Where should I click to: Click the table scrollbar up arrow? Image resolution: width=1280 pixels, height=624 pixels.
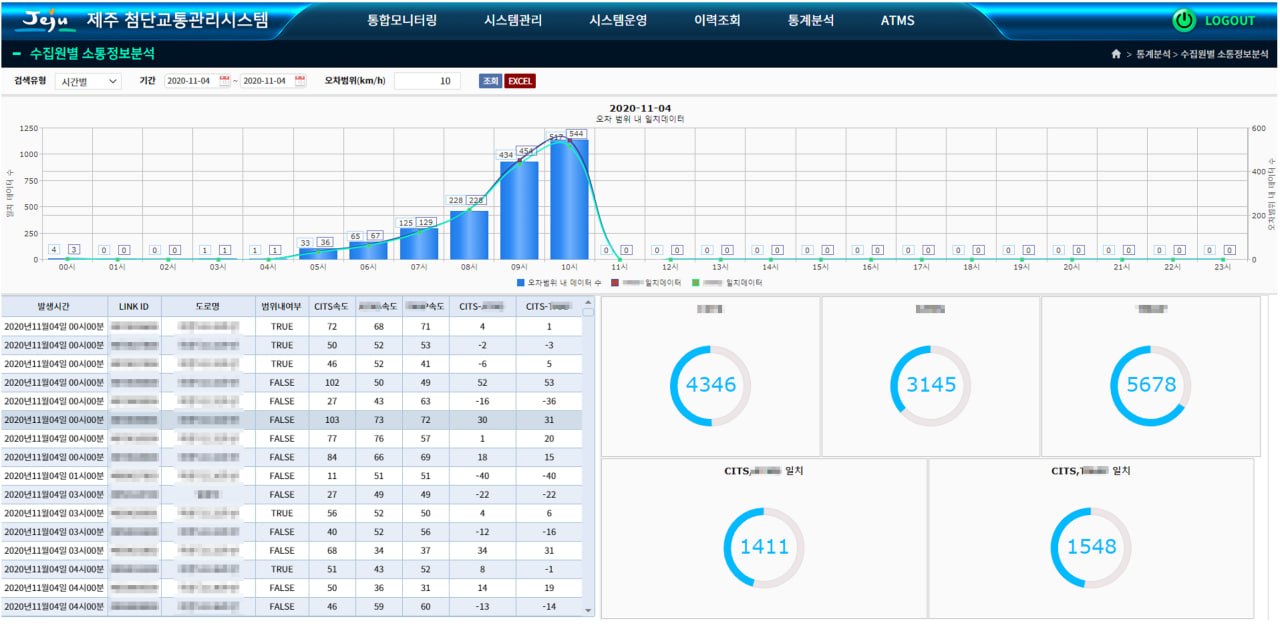tap(588, 312)
